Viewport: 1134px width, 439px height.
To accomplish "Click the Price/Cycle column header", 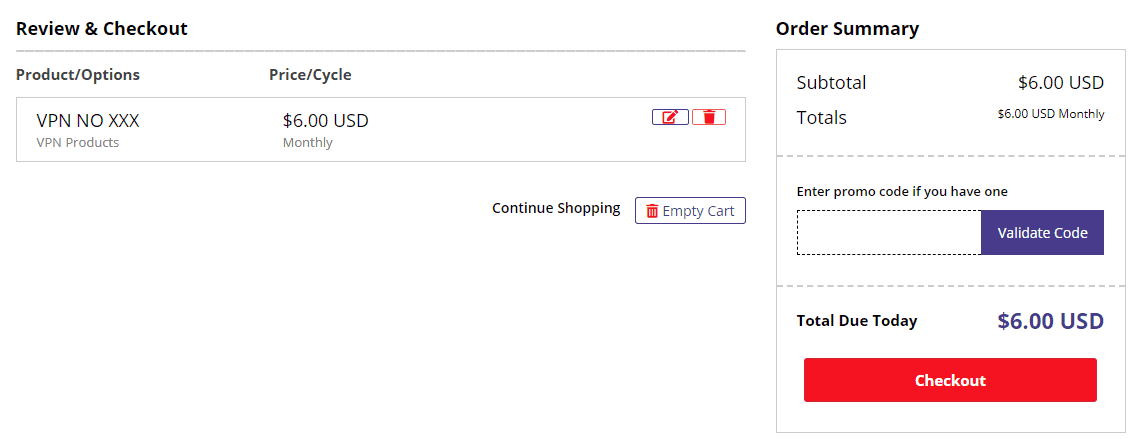I will coord(310,75).
